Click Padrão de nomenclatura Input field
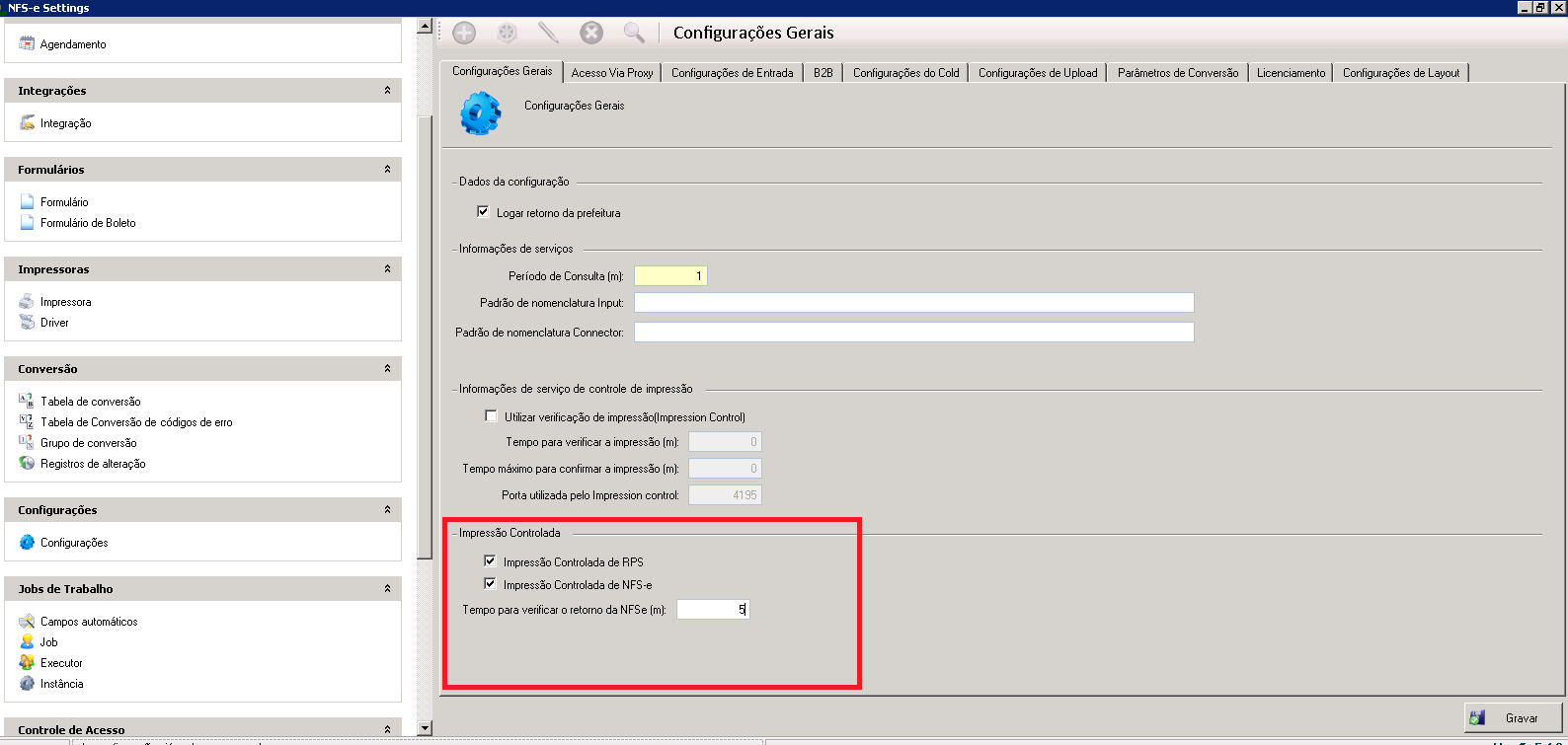Image resolution: width=1568 pixels, height=745 pixels. (914, 302)
